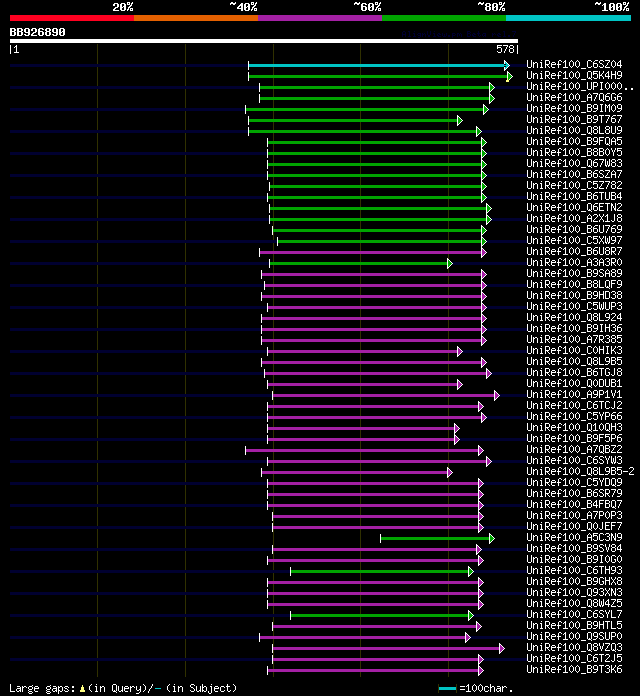
Task: Click the arrowhead on the UniRef100_Q10QH3 row
Action: [457, 428]
